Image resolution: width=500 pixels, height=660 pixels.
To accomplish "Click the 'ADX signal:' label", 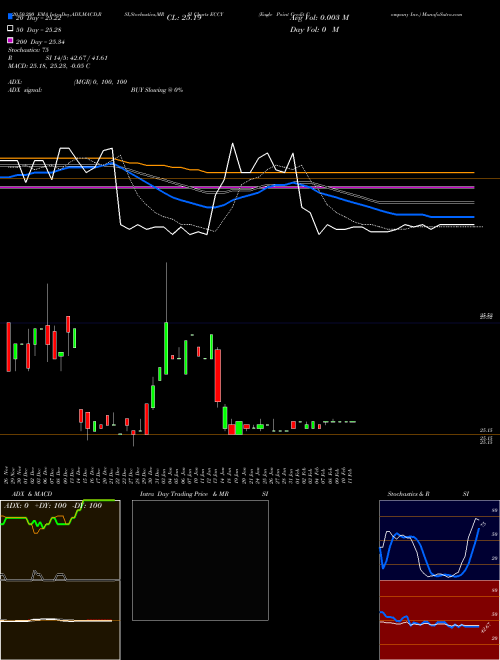I will click(x=25, y=90).
